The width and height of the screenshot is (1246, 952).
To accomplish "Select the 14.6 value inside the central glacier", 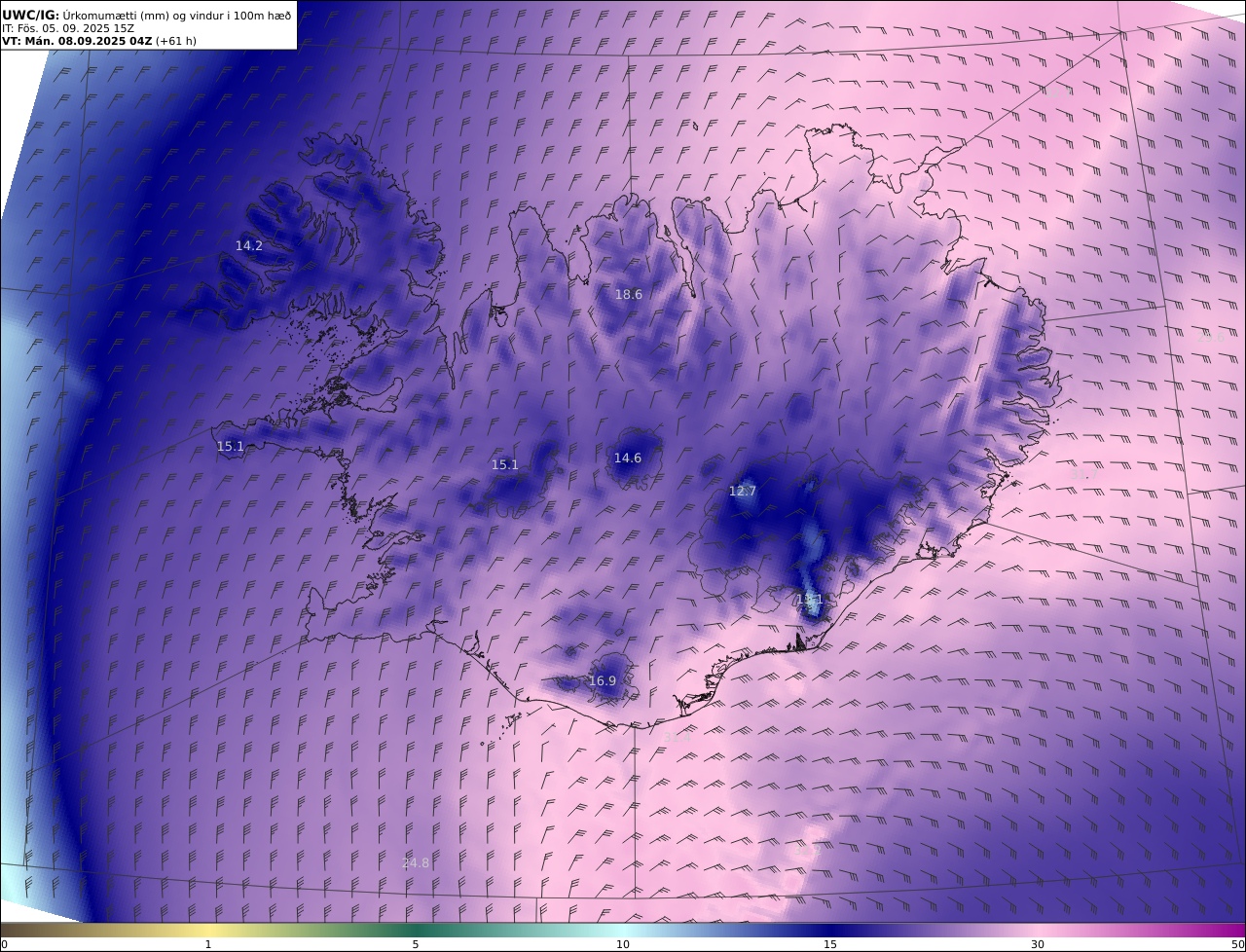I will pyautogui.click(x=628, y=458).
